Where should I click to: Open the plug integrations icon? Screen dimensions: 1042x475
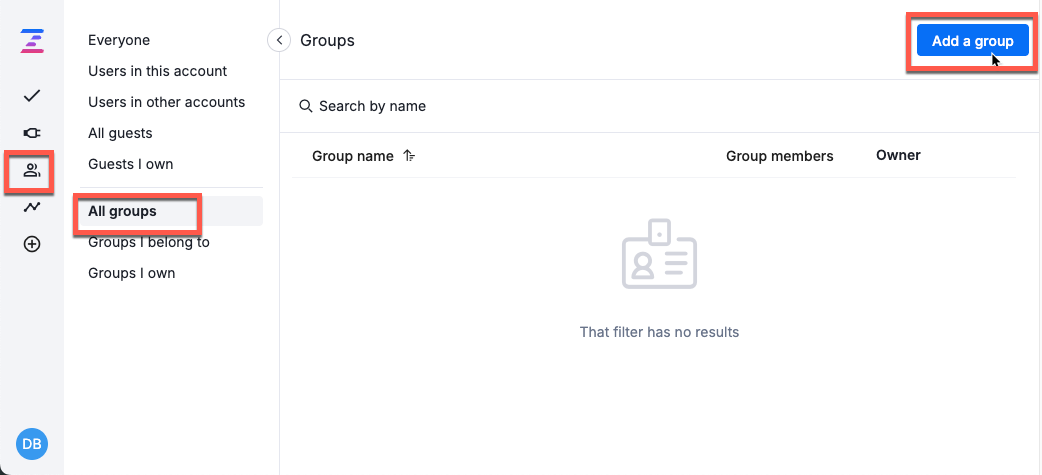coord(32,134)
